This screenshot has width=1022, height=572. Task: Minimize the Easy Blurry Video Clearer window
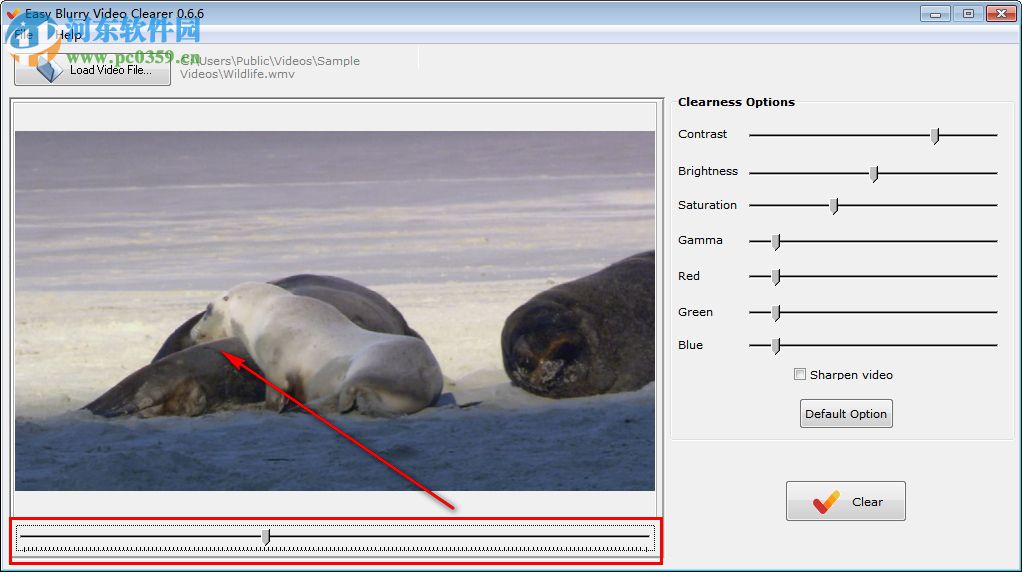(935, 13)
